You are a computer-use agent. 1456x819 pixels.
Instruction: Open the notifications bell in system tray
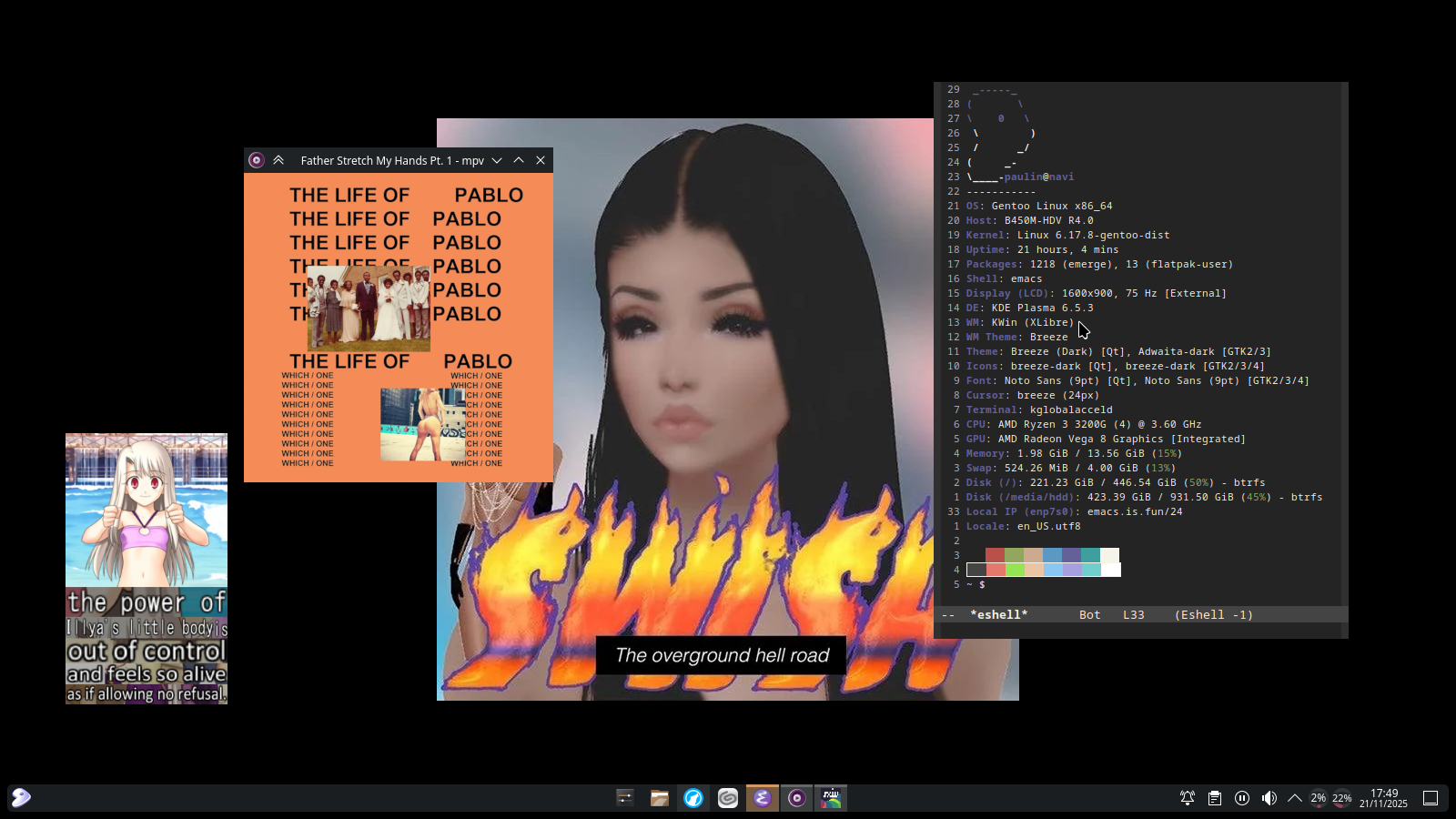point(1188,798)
